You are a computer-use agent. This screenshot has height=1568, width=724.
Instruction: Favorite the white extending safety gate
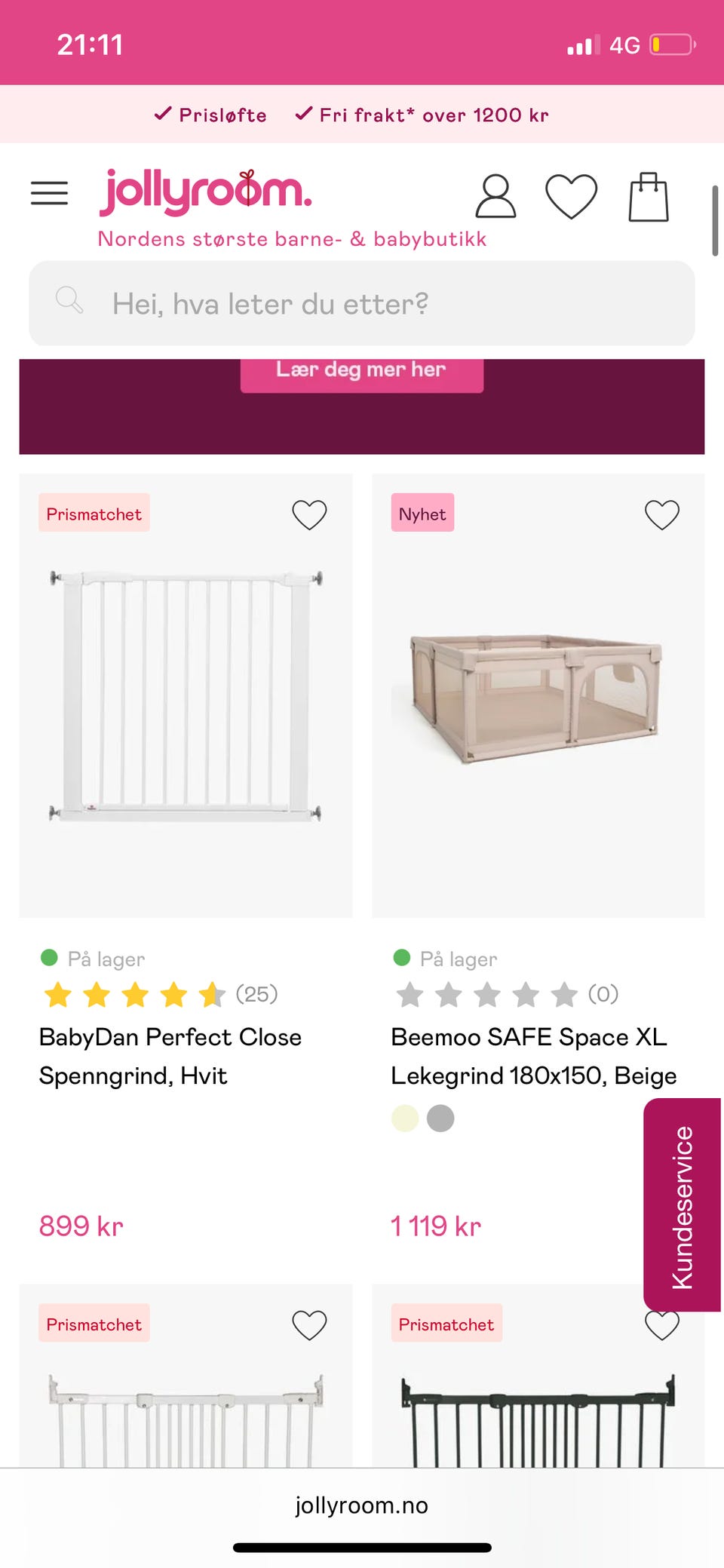tap(309, 1324)
